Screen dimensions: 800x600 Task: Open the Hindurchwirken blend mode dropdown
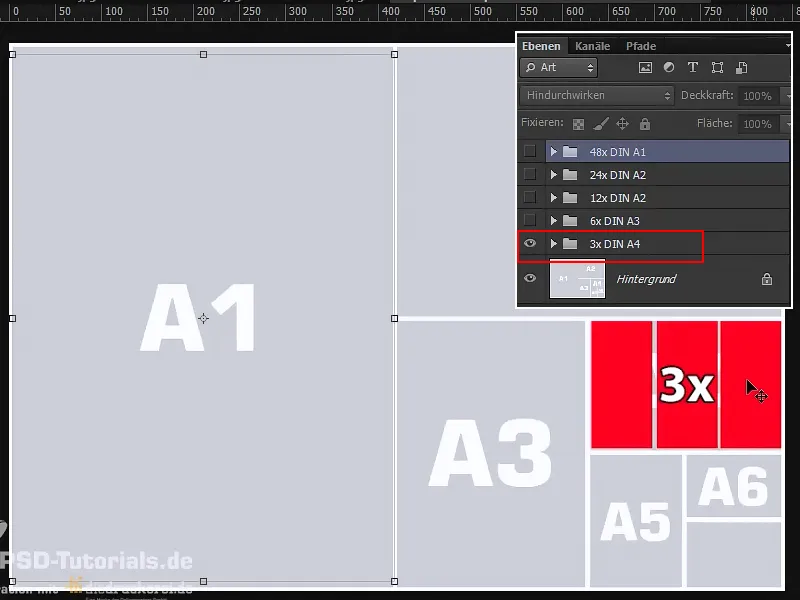click(597, 95)
